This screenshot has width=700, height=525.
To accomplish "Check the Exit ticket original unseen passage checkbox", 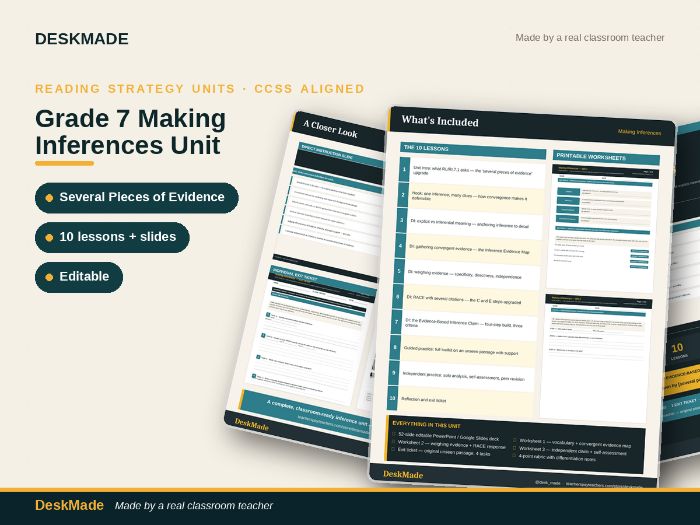I will [x=393, y=449].
